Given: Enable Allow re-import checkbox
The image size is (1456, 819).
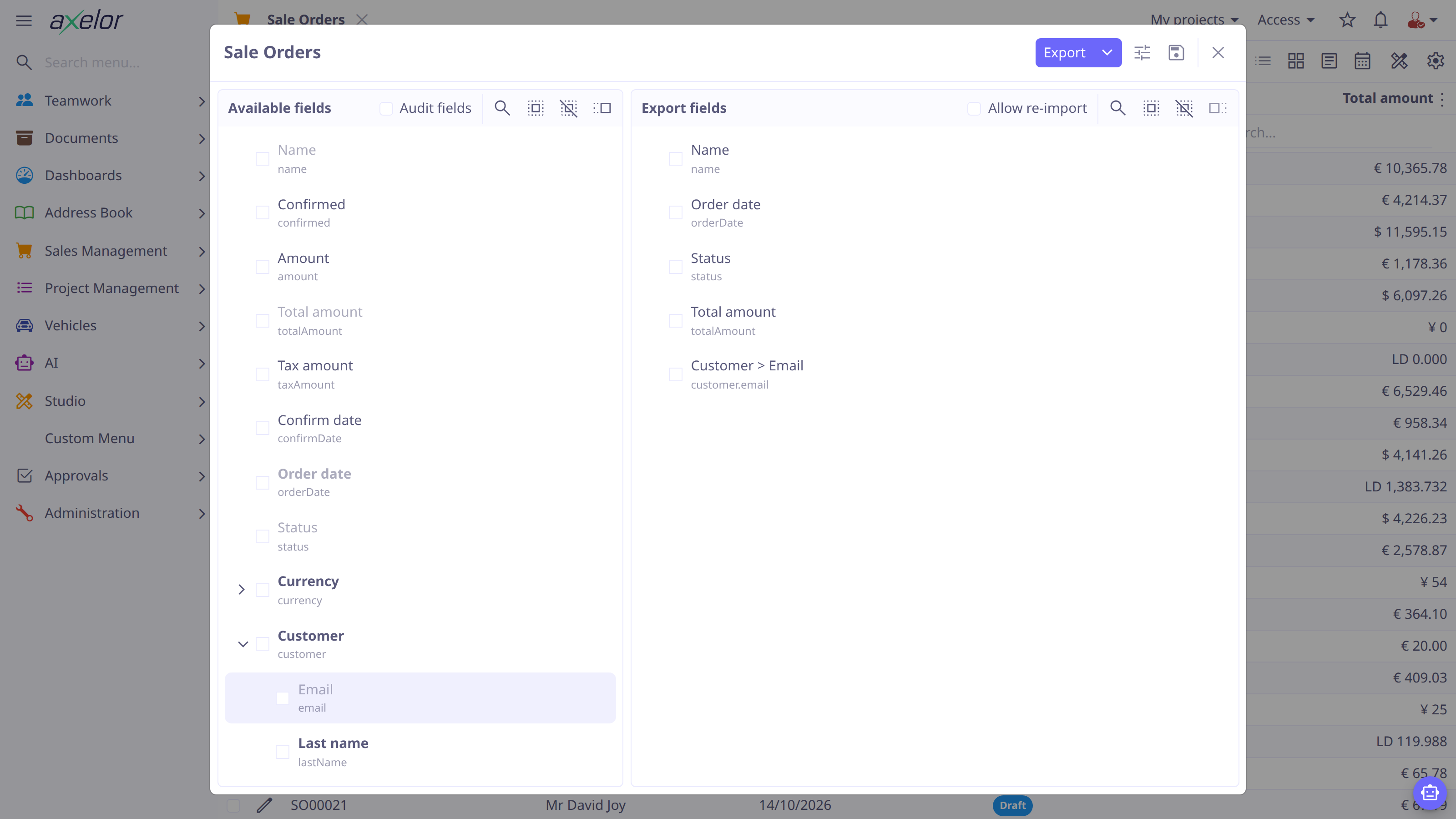Looking at the screenshot, I should pyautogui.click(x=974, y=109).
